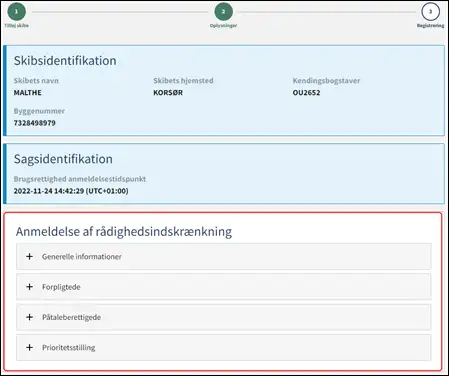Expand the Generelle informationer section

point(224,256)
